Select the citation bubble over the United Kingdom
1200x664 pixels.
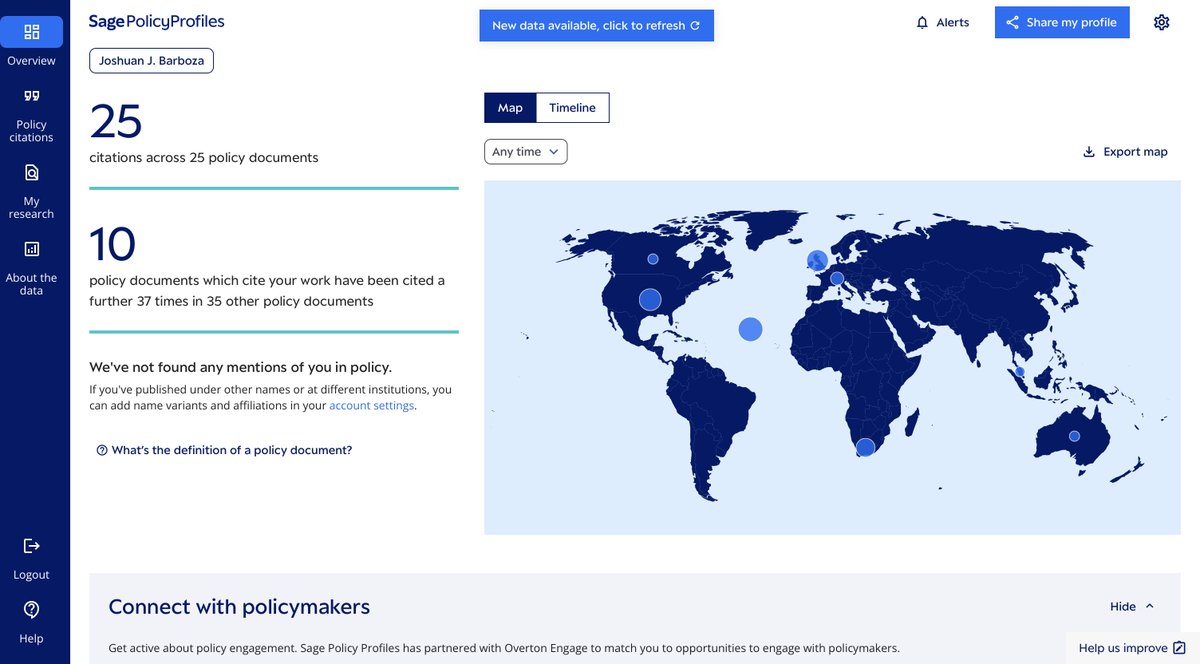817,261
